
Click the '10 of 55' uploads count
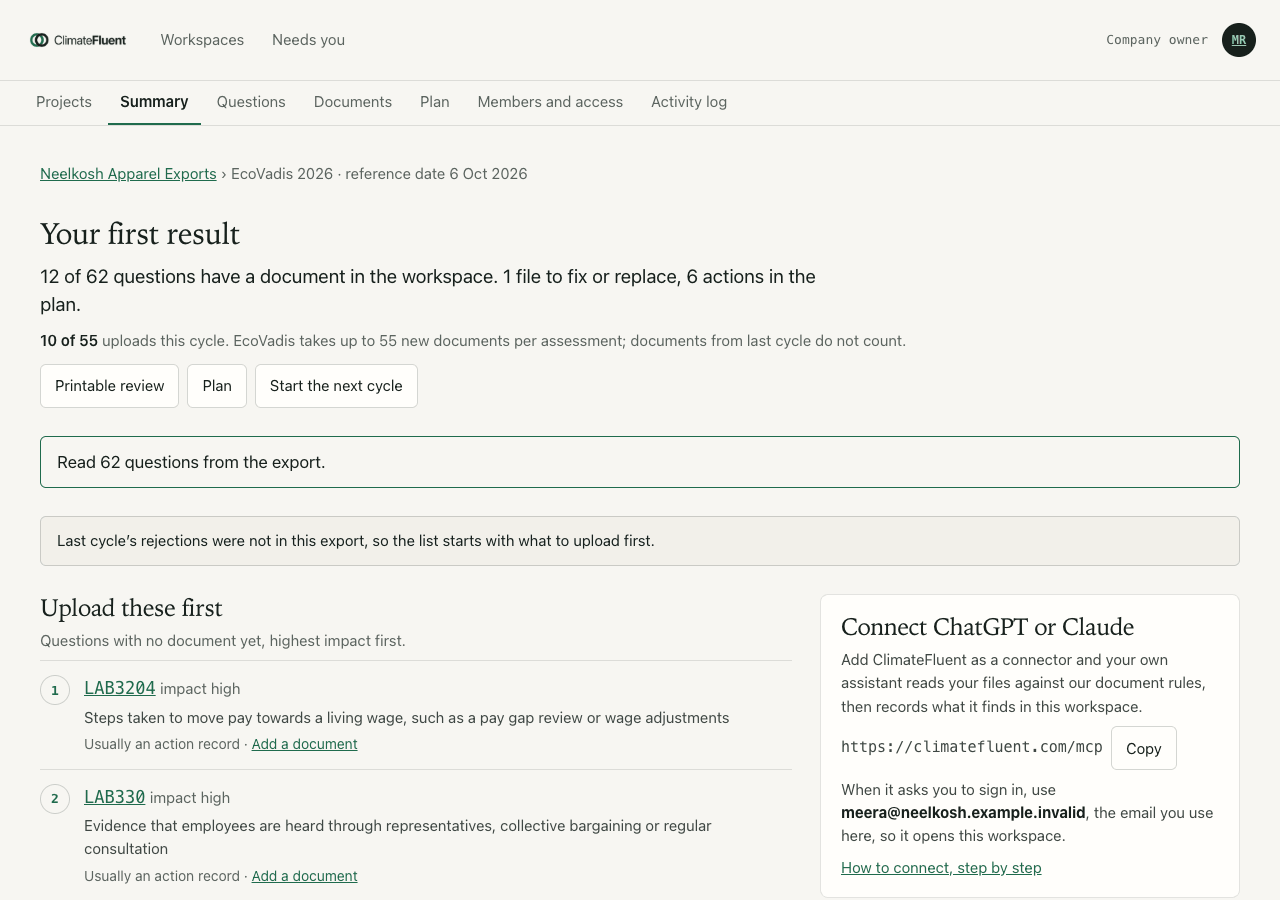tap(69, 341)
